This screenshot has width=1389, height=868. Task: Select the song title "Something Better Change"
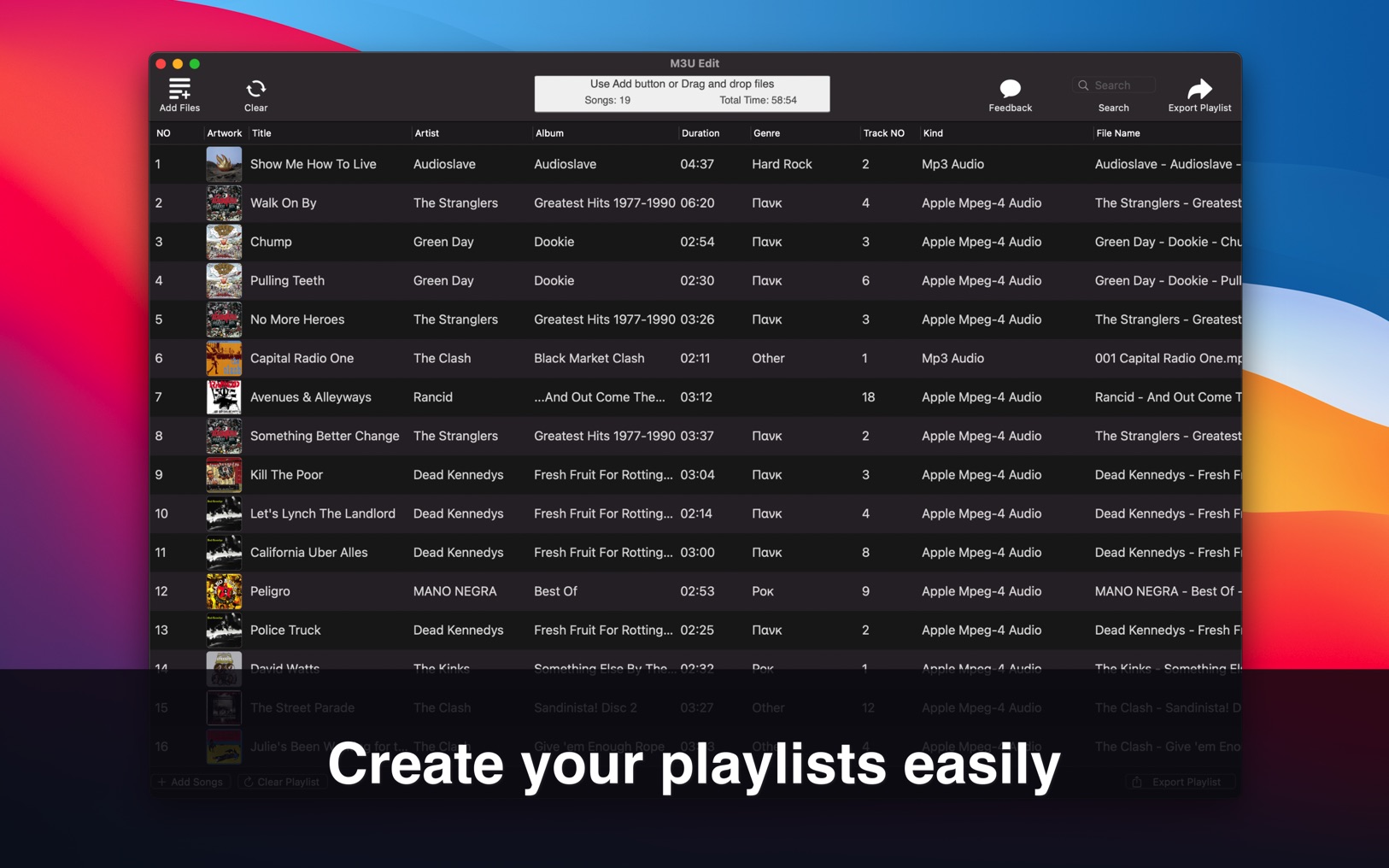pyautogui.click(x=325, y=437)
